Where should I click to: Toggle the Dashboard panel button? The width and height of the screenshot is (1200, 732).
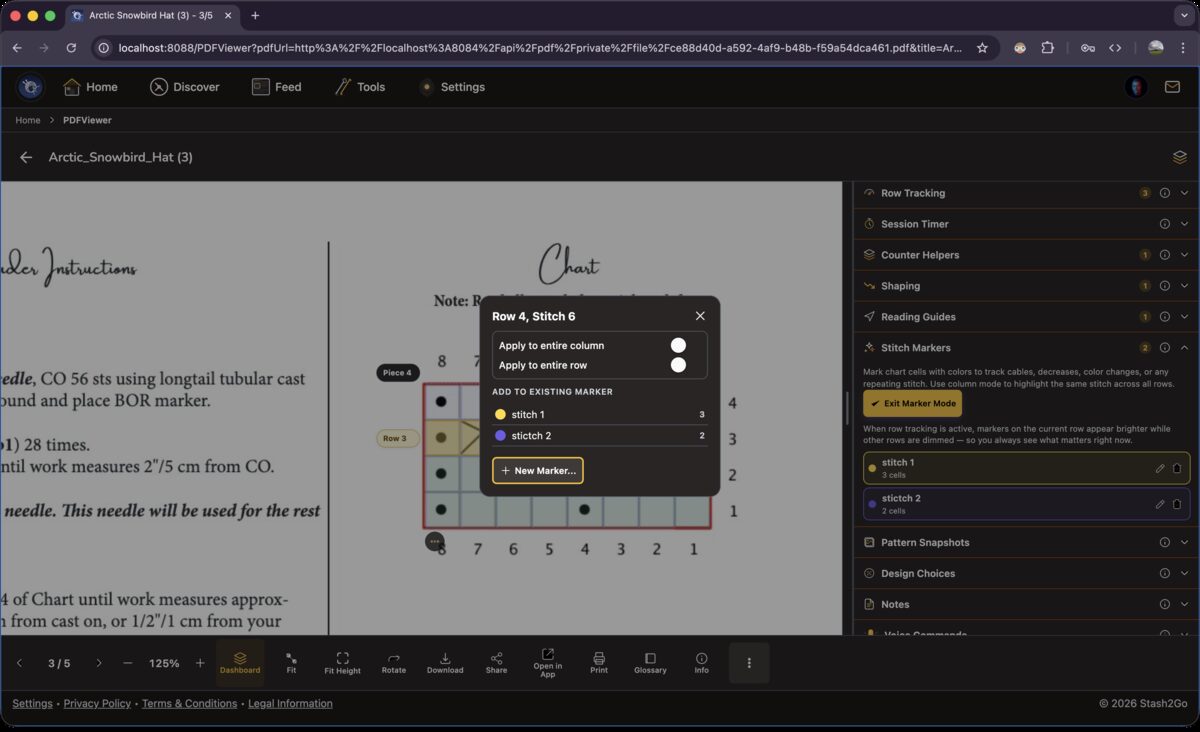tap(240, 662)
